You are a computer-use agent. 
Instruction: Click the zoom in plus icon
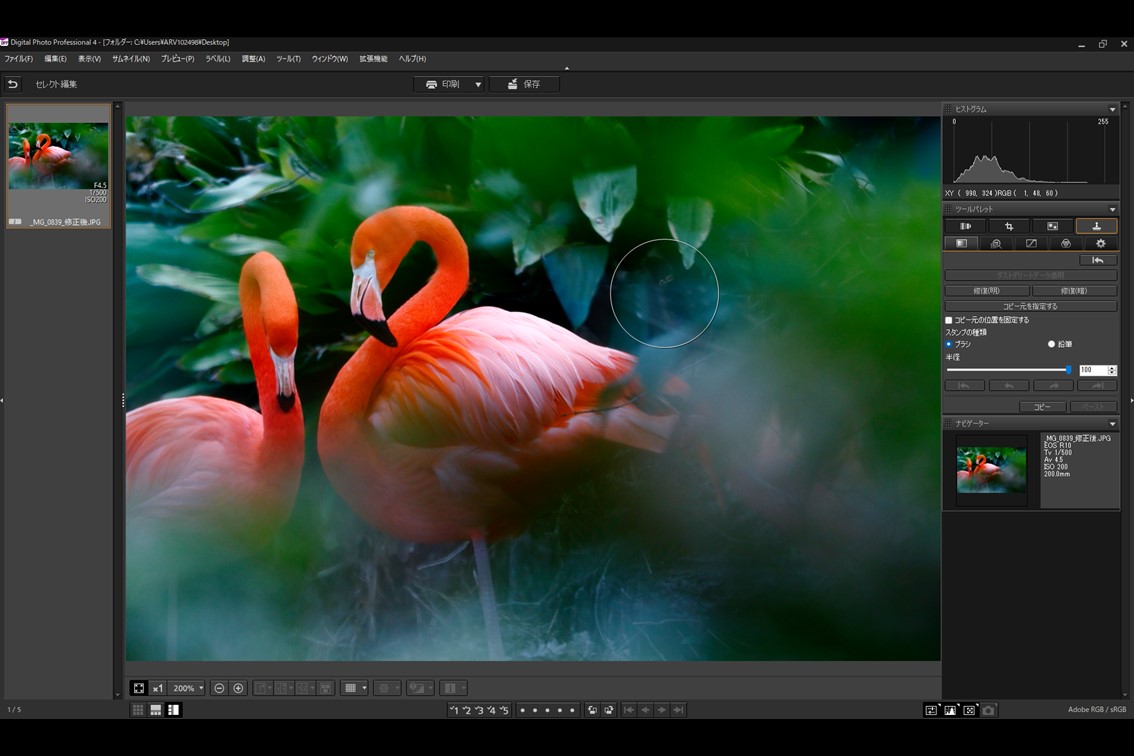click(x=238, y=688)
